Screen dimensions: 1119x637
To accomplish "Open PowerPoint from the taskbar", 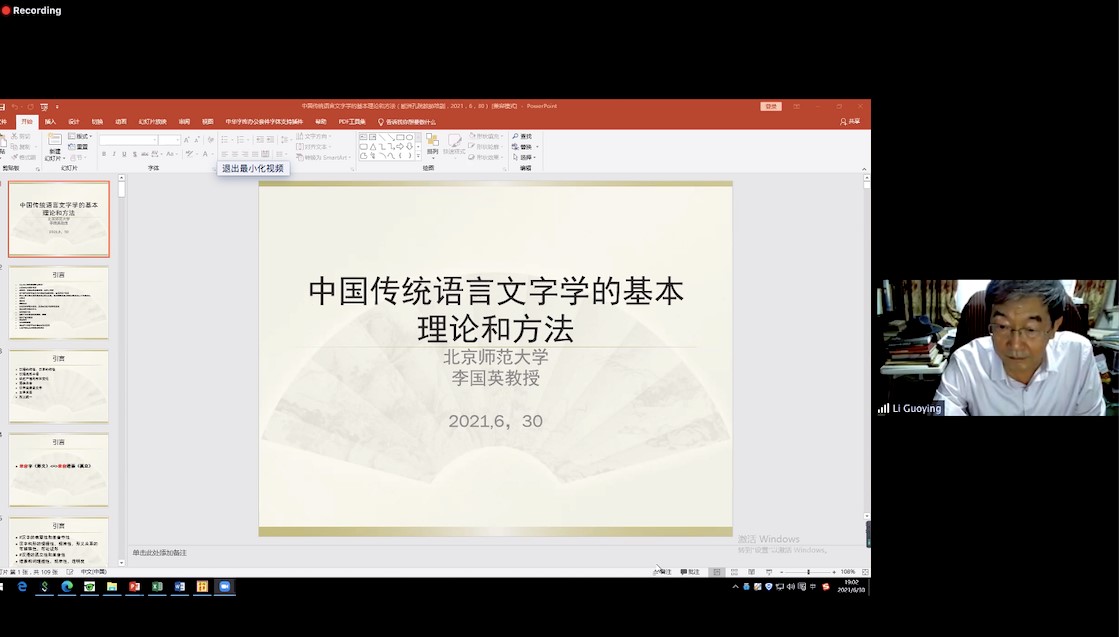I will 134,586.
